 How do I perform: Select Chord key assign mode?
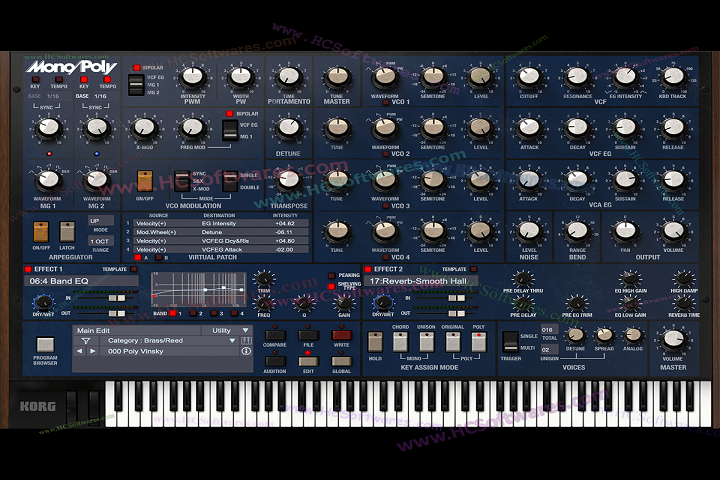click(400, 342)
